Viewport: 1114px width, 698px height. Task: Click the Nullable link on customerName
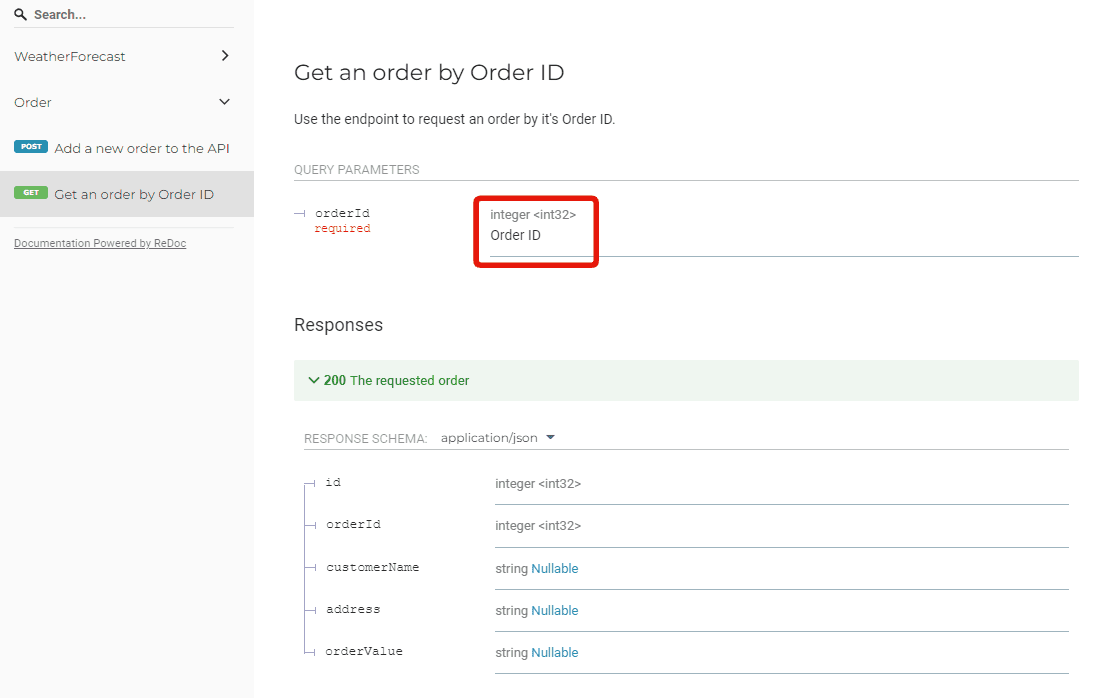pos(557,568)
